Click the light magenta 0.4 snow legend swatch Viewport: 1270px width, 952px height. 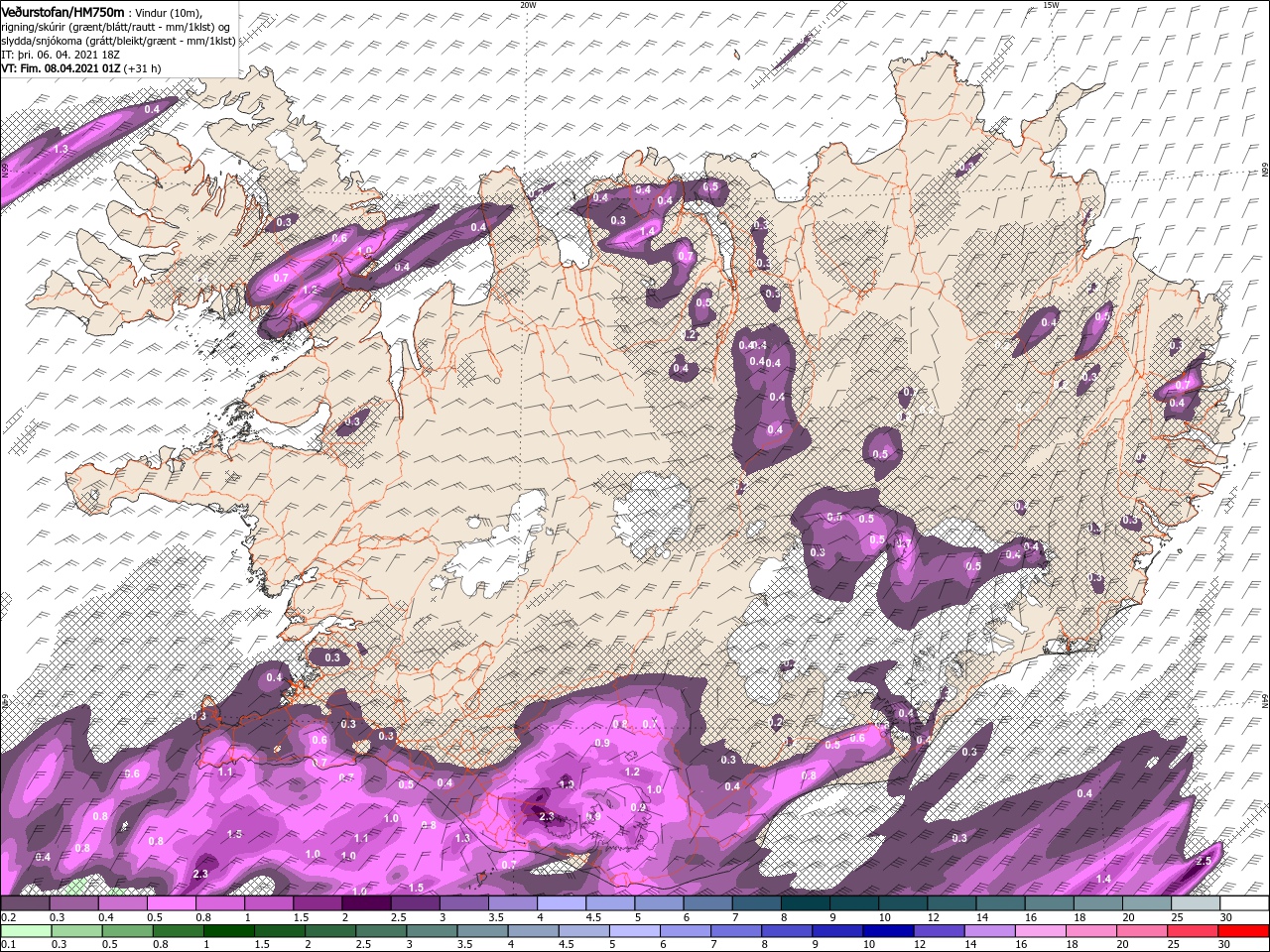(122, 903)
